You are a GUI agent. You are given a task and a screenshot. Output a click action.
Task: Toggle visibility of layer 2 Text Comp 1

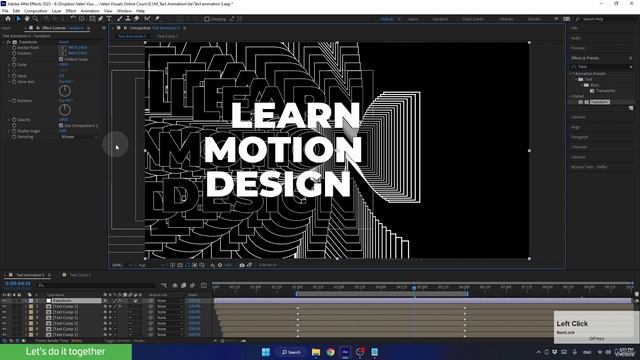click(x=4, y=307)
